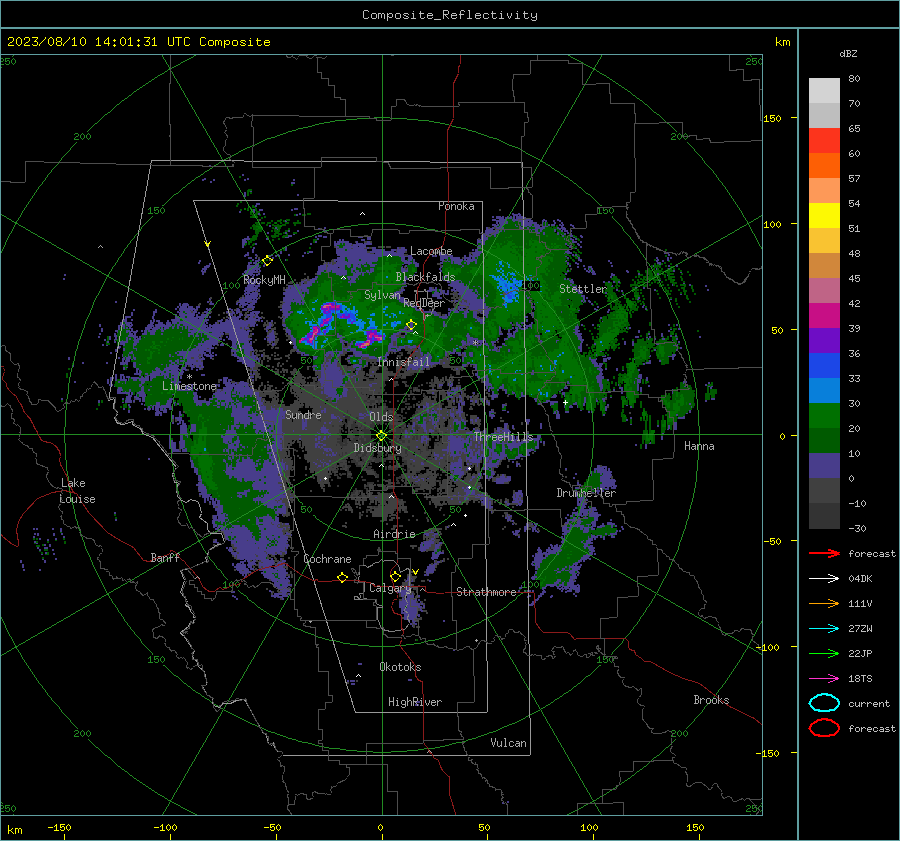Click the red 'forecast' ellipse legend icon
Image resolution: width=900 pixels, height=841 pixels.
[824, 728]
